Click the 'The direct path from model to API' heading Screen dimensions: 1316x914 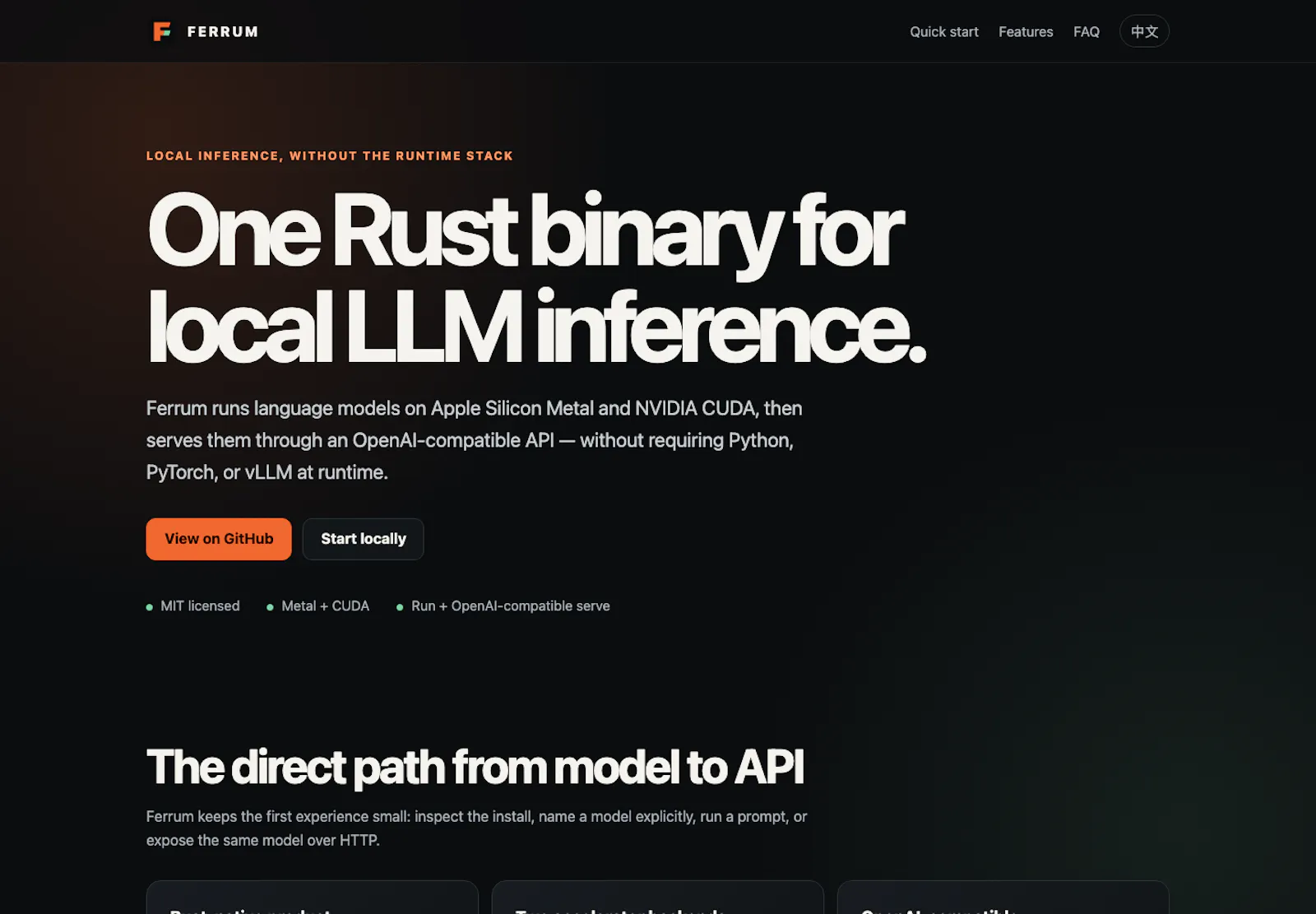click(x=475, y=767)
